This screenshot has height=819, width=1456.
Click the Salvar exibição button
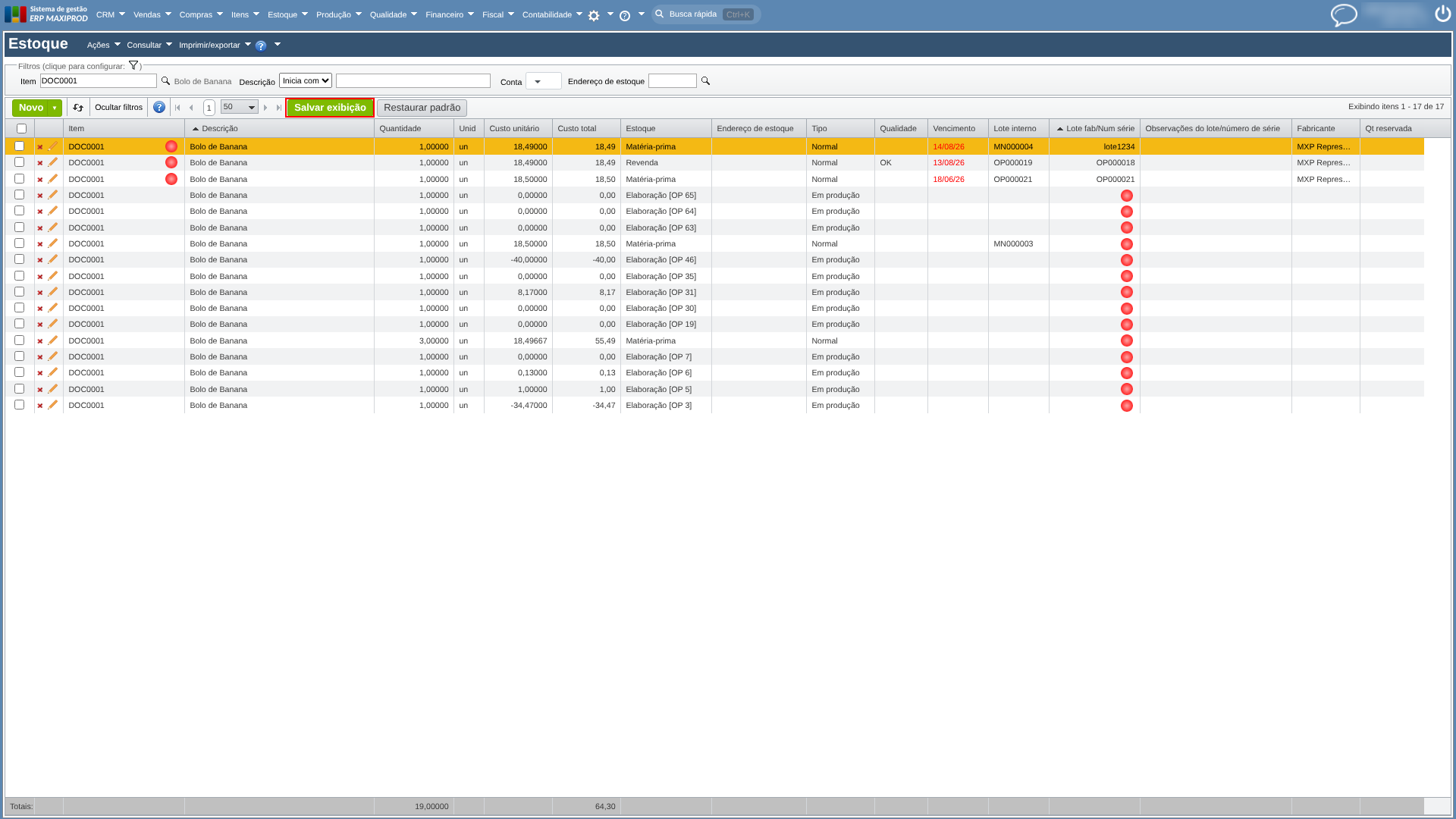point(330,108)
